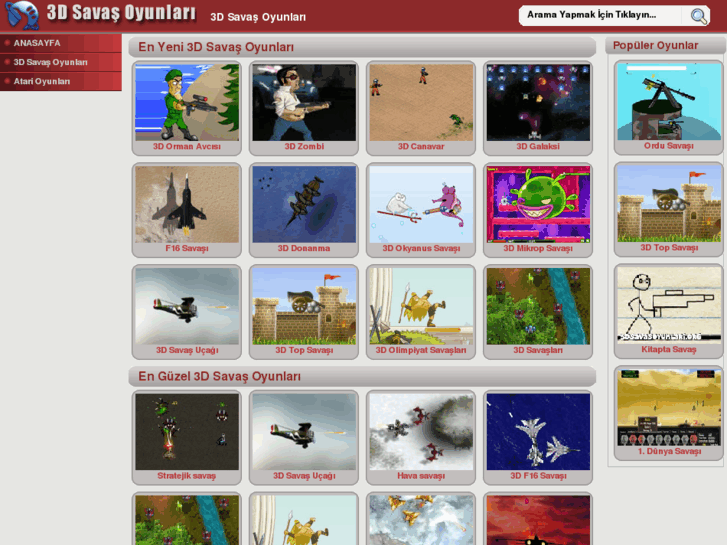Open the 3D Canavar game thumbnail

click(x=421, y=103)
